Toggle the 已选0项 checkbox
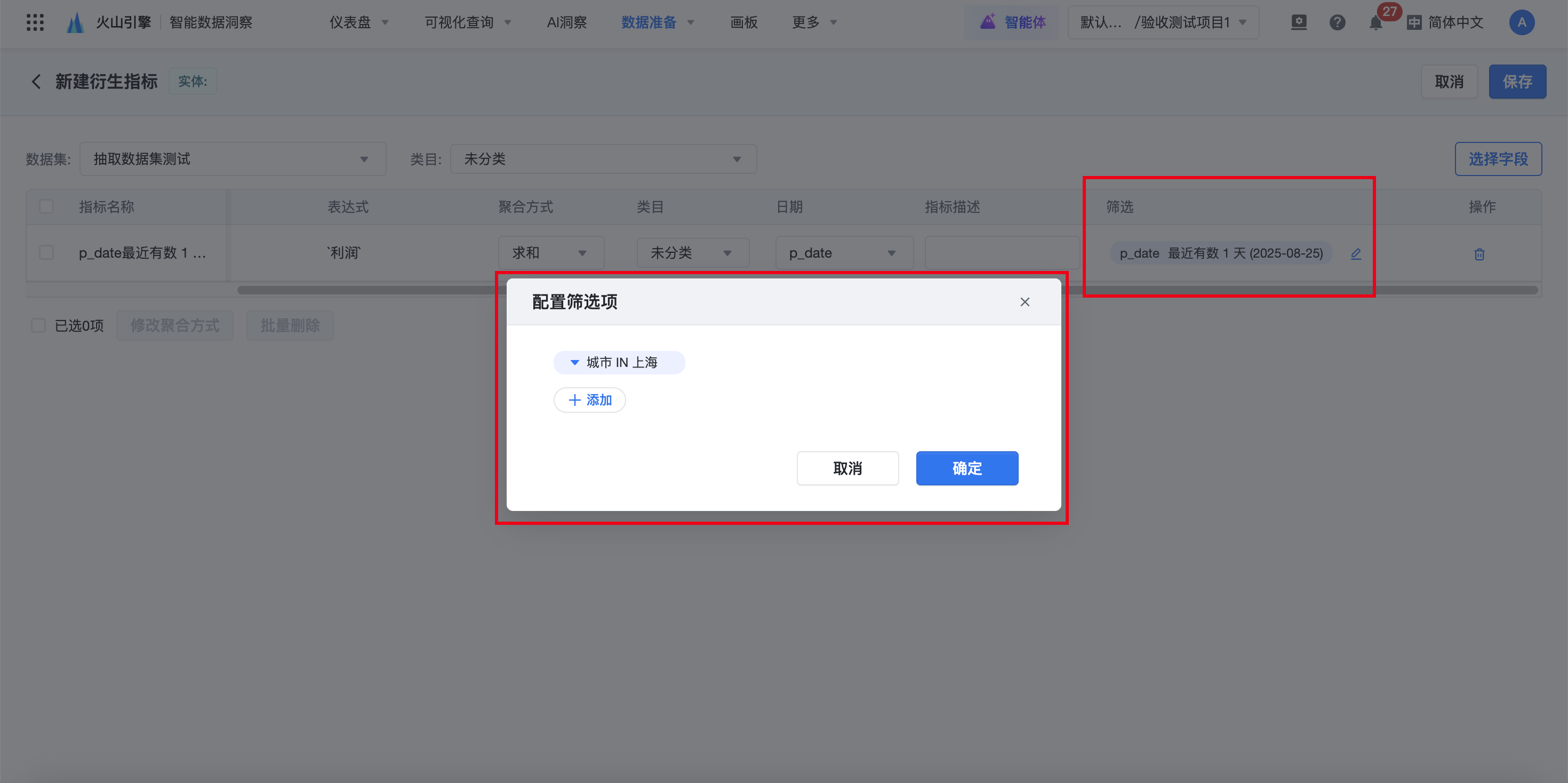Screen dimensions: 1568x783 (x=38, y=326)
